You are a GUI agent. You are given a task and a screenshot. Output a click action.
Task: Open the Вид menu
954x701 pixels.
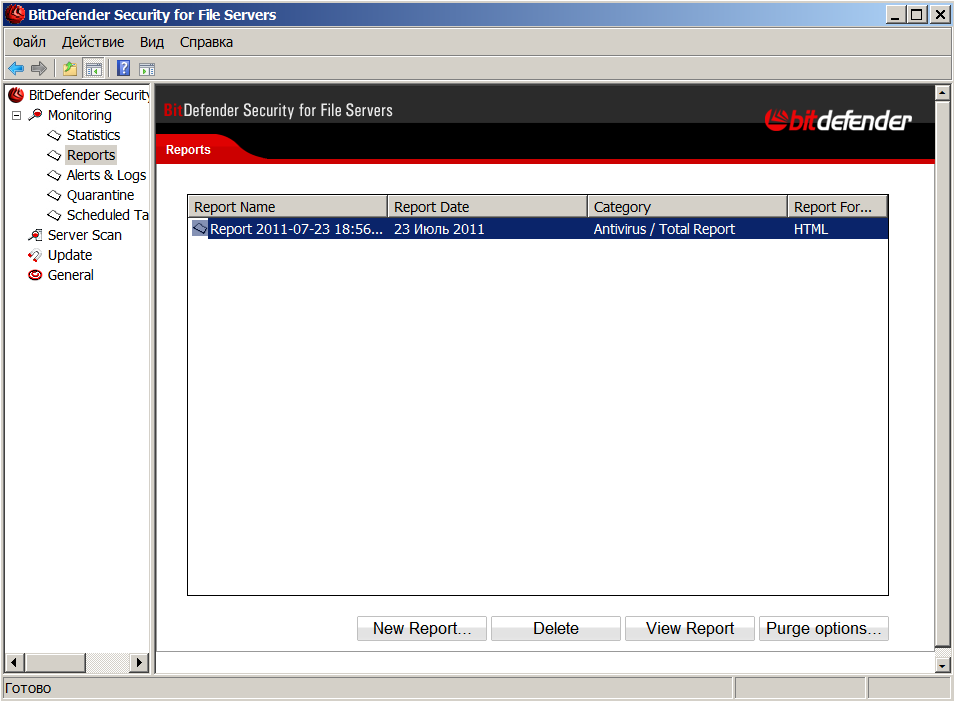pyautogui.click(x=152, y=42)
